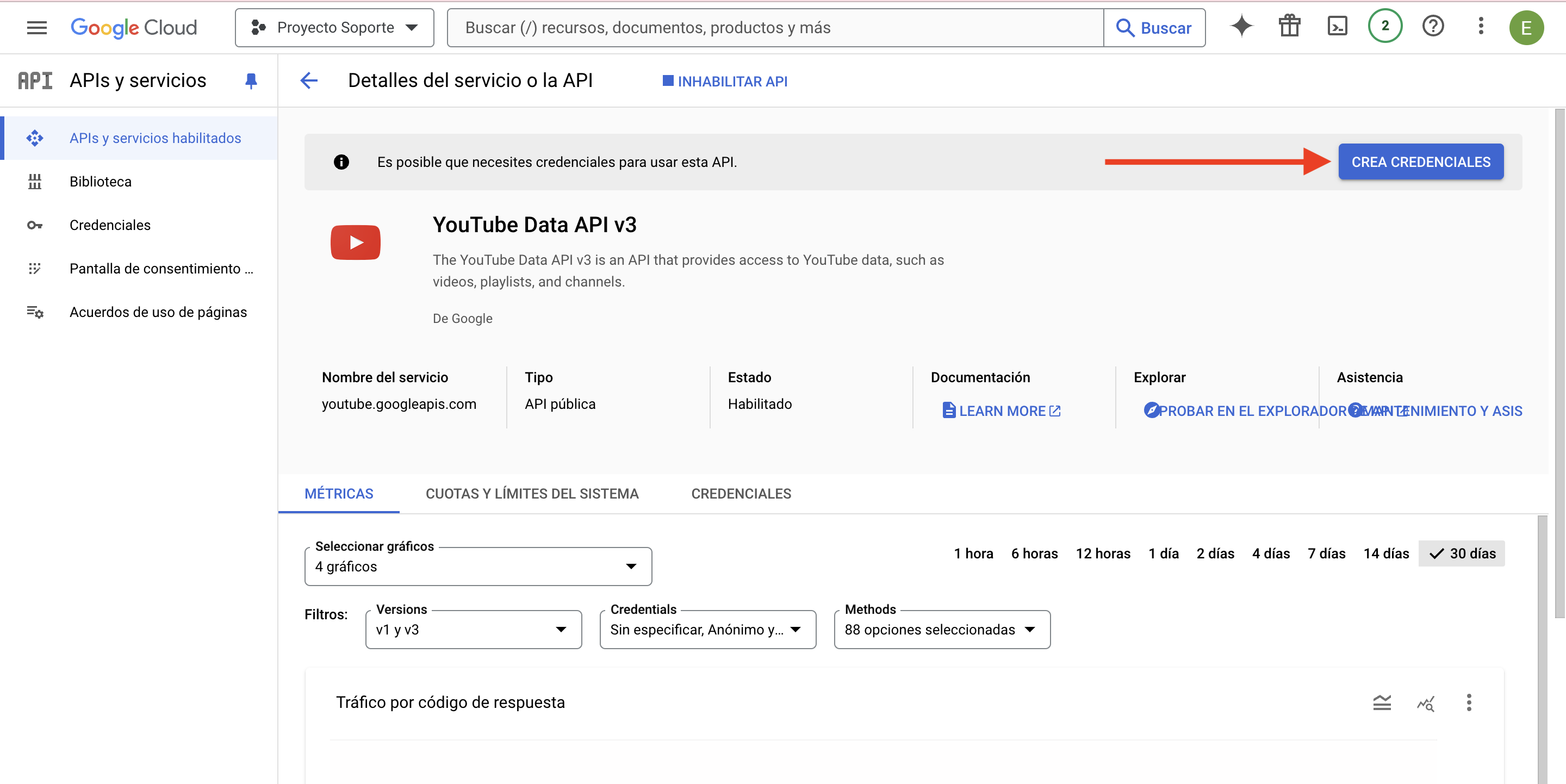
Task: Select the 6 horas time range
Action: tap(1034, 553)
